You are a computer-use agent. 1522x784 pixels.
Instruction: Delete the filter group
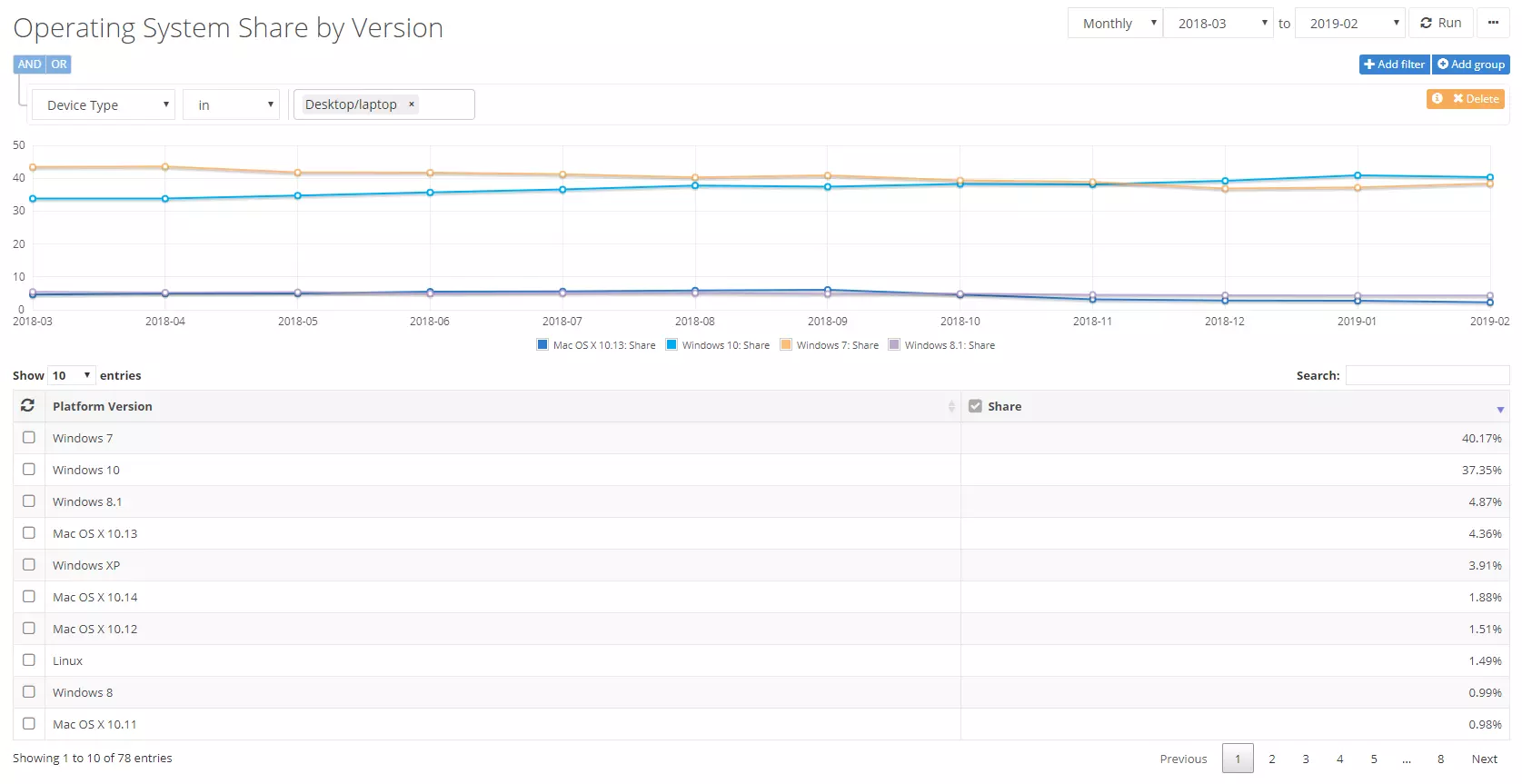pyautogui.click(x=1476, y=98)
